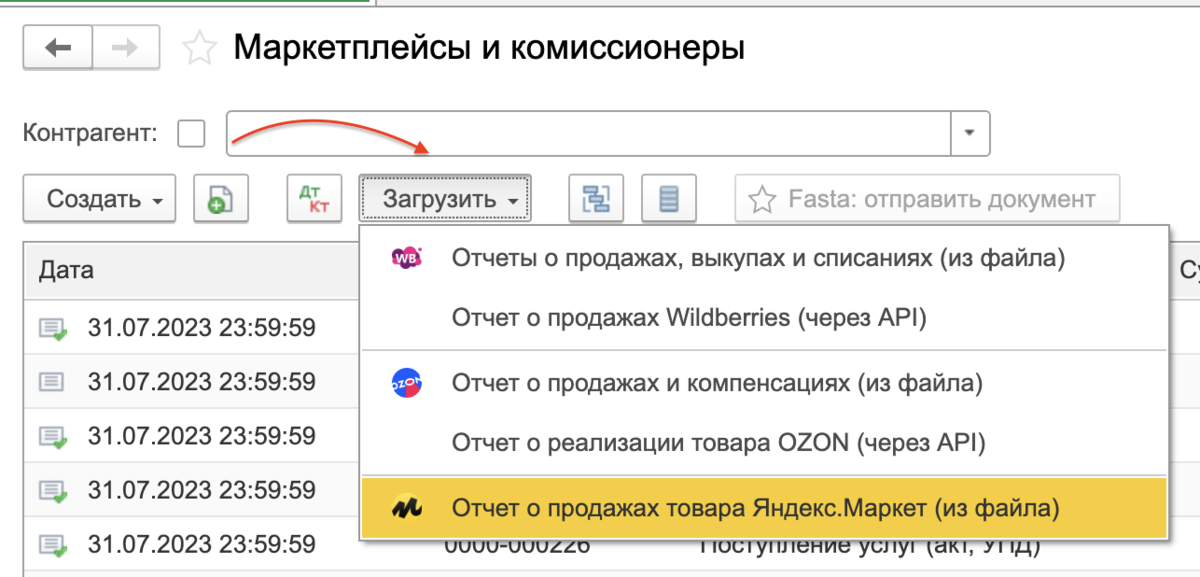Open the Создать dropdown button
This screenshot has width=1200, height=577.
(99, 199)
